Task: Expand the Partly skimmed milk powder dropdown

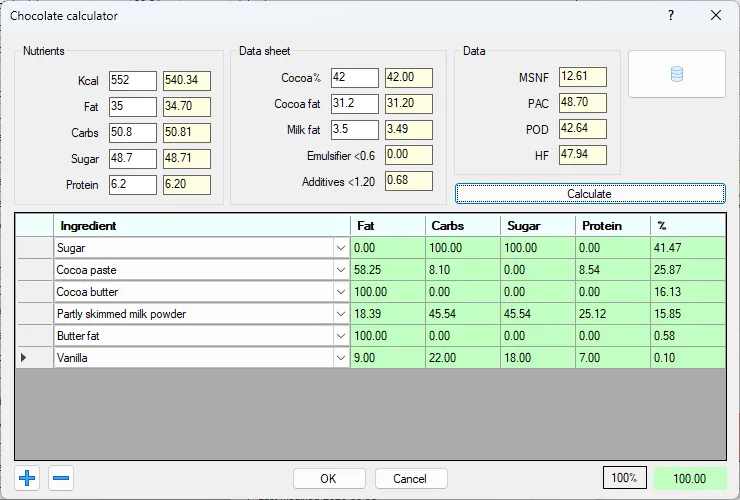Action: tap(341, 314)
